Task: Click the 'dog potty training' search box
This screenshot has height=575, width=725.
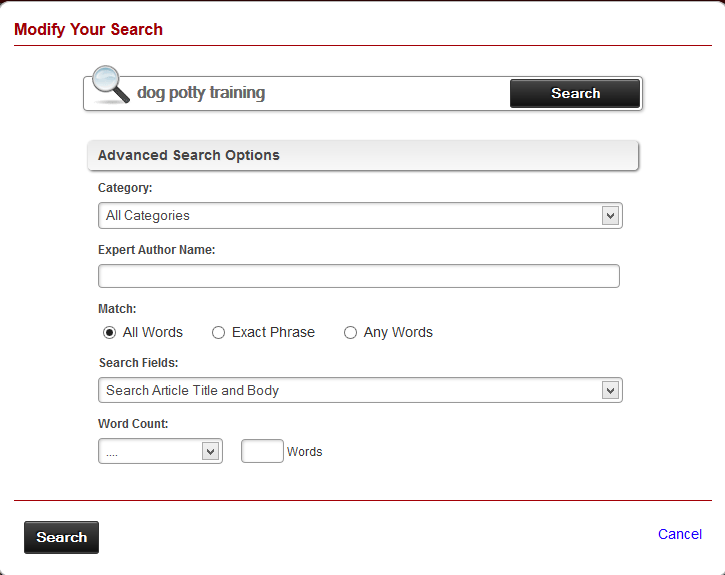Action: pos(320,93)
